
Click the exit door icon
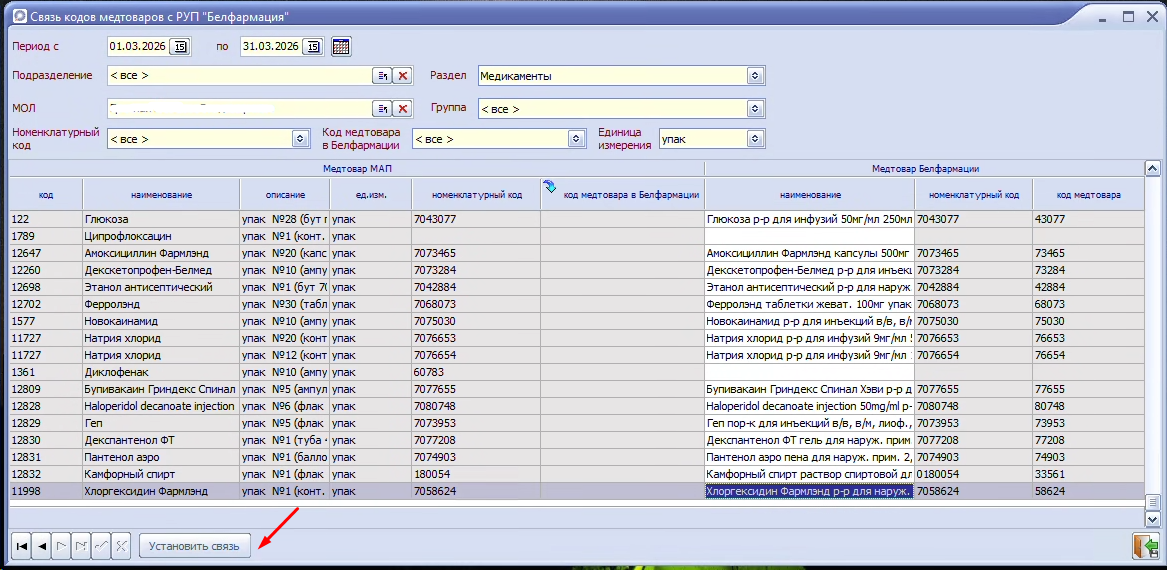1144,546
